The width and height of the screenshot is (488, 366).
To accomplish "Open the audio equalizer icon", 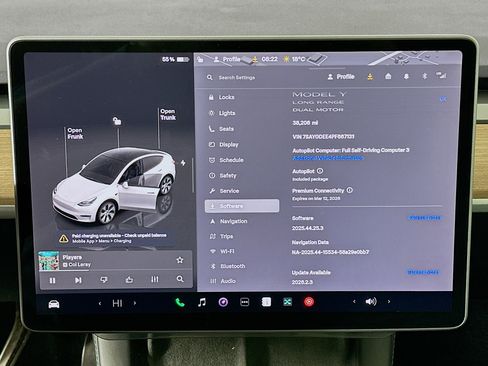I will 155,279.
